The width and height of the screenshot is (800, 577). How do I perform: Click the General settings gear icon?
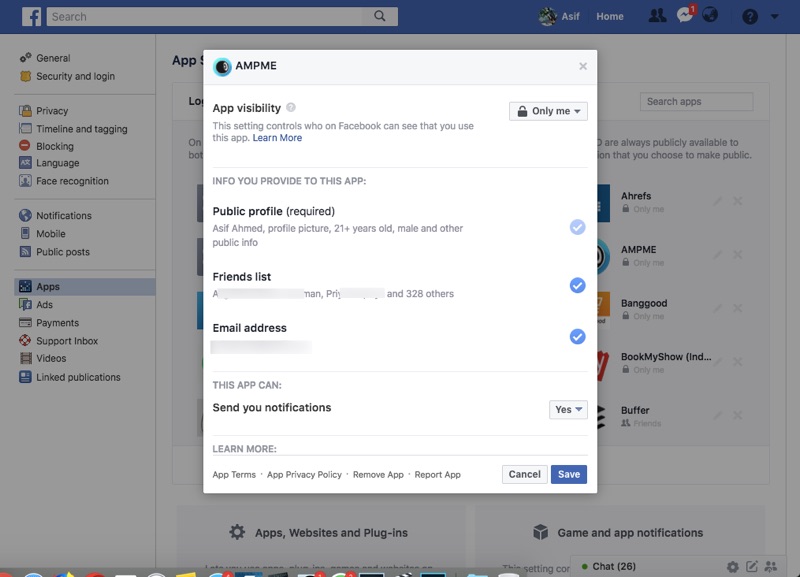pyautogui.click(x=25, y=58)
